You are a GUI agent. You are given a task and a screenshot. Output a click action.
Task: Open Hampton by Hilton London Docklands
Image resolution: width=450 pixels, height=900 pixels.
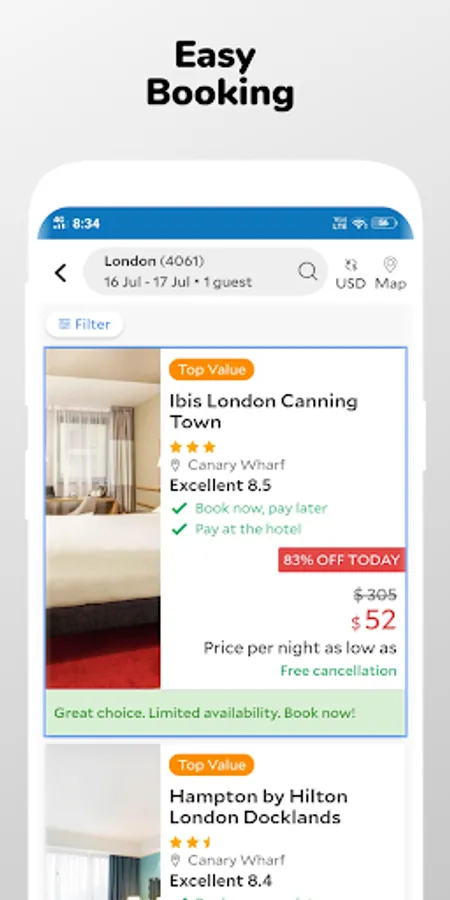coord(258,806)
